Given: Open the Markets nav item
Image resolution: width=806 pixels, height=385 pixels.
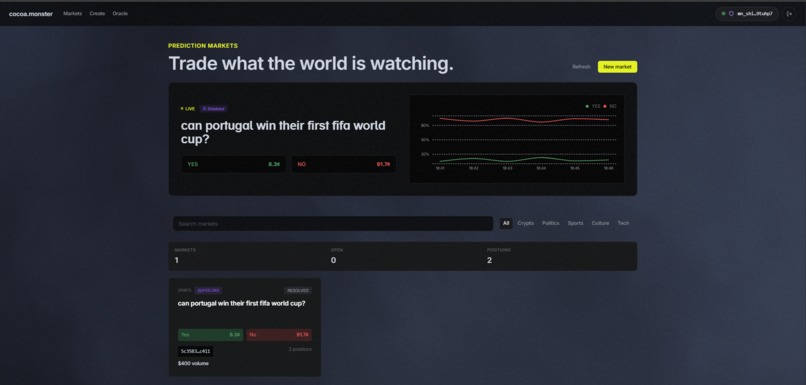Looking at the screenshot, I should (72, 13).
